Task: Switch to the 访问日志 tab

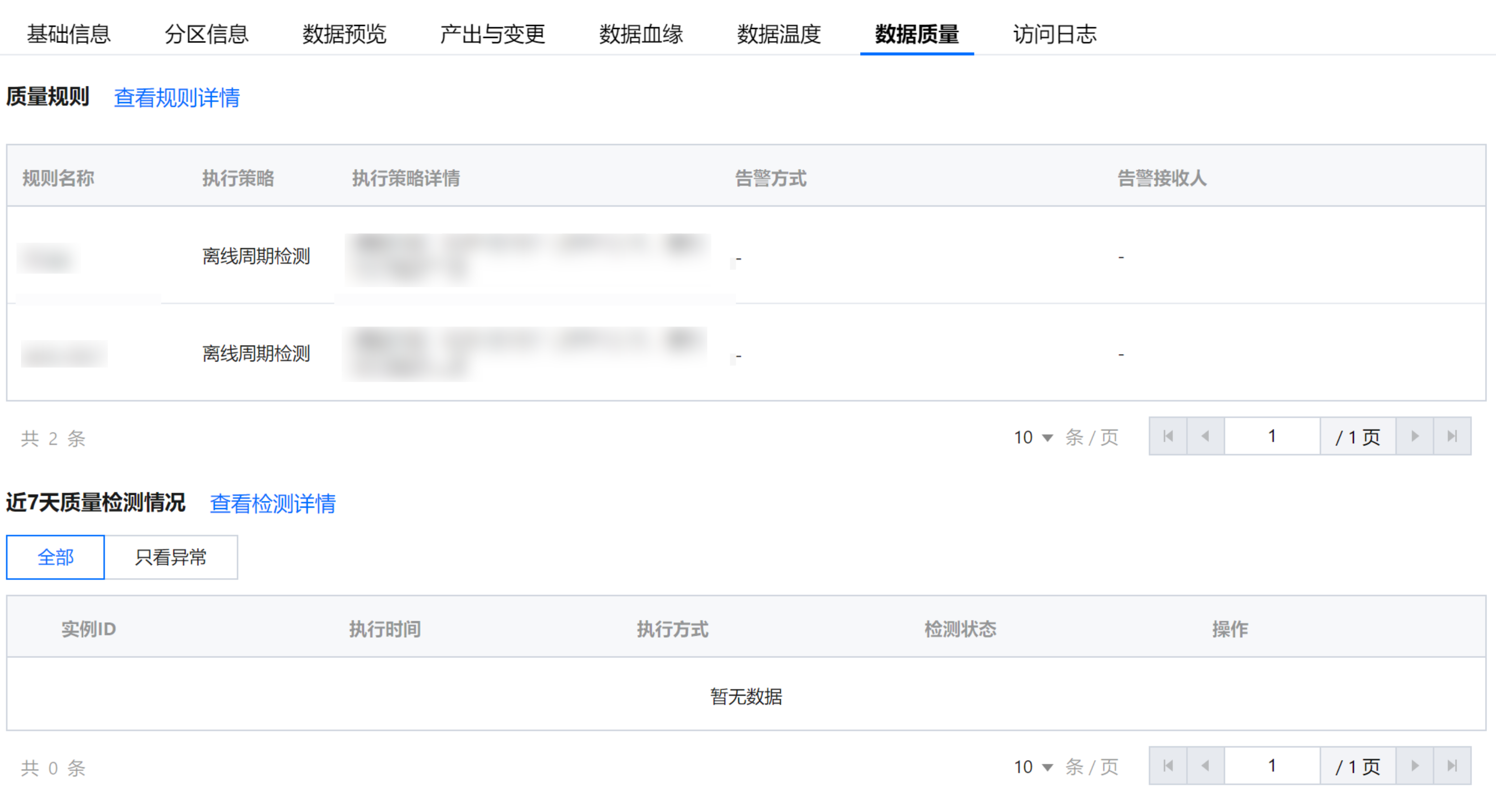Action: (1054, 33)
